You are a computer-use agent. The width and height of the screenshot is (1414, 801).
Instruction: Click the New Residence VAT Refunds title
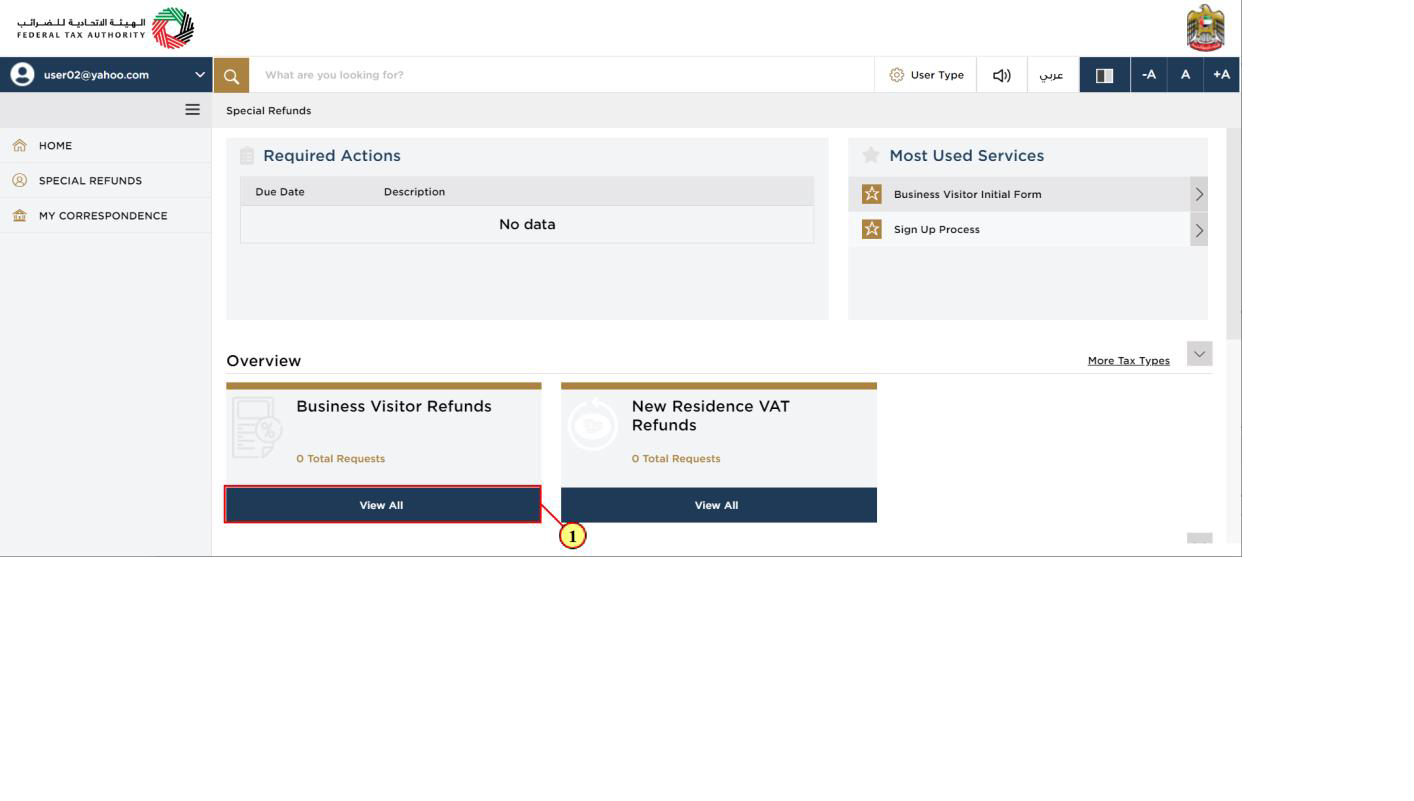click(x=710, y=415)
